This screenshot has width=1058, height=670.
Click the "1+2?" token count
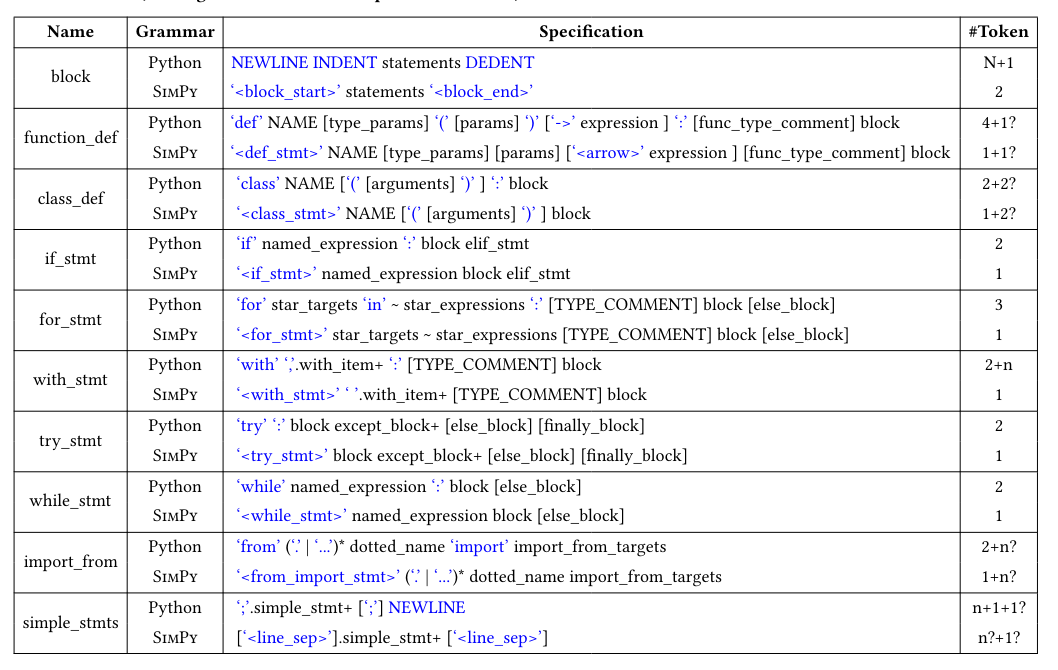[999, 214]
